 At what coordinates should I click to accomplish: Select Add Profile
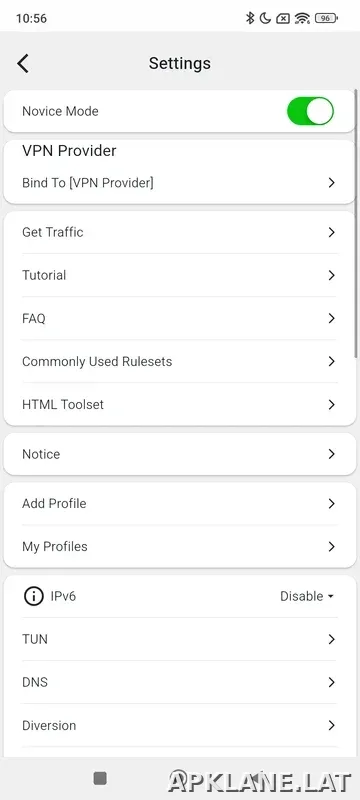179,504
